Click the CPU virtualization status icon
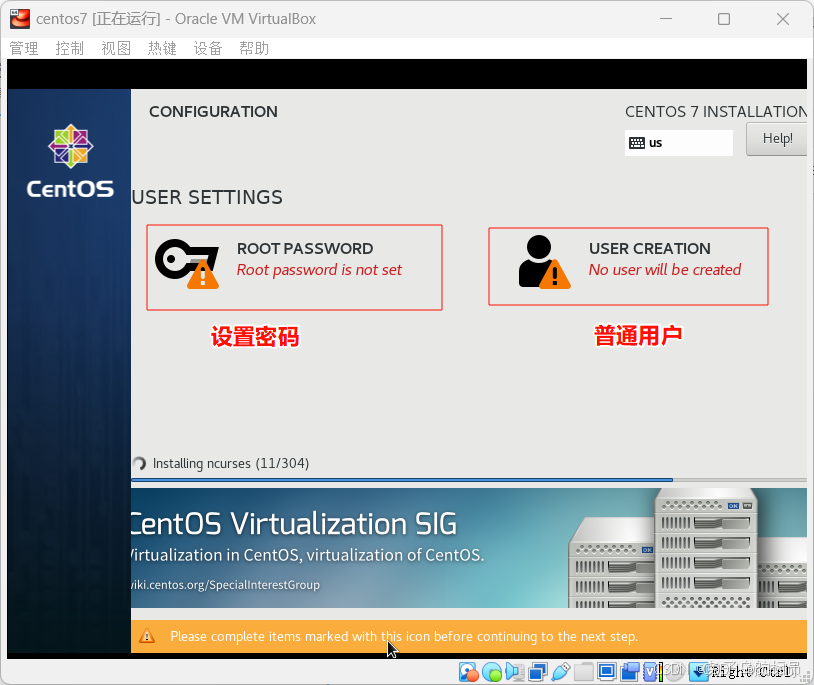 pyautogui.click(x=650, y=672)
